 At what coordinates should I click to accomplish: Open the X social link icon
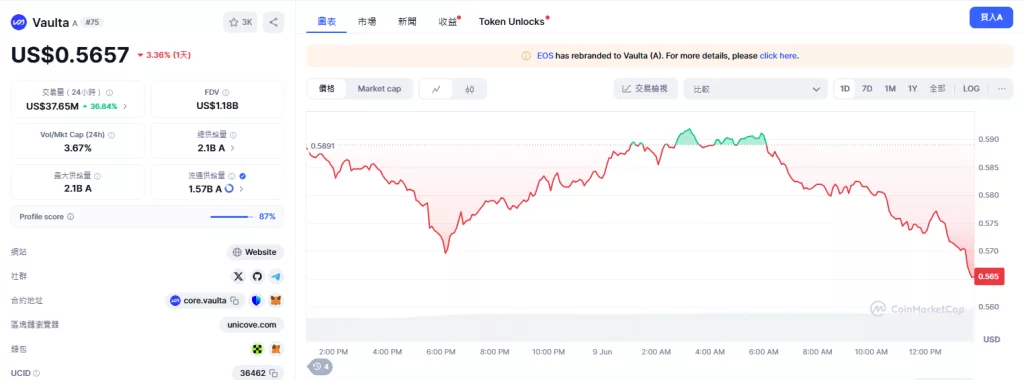click(x=238, y=277)
